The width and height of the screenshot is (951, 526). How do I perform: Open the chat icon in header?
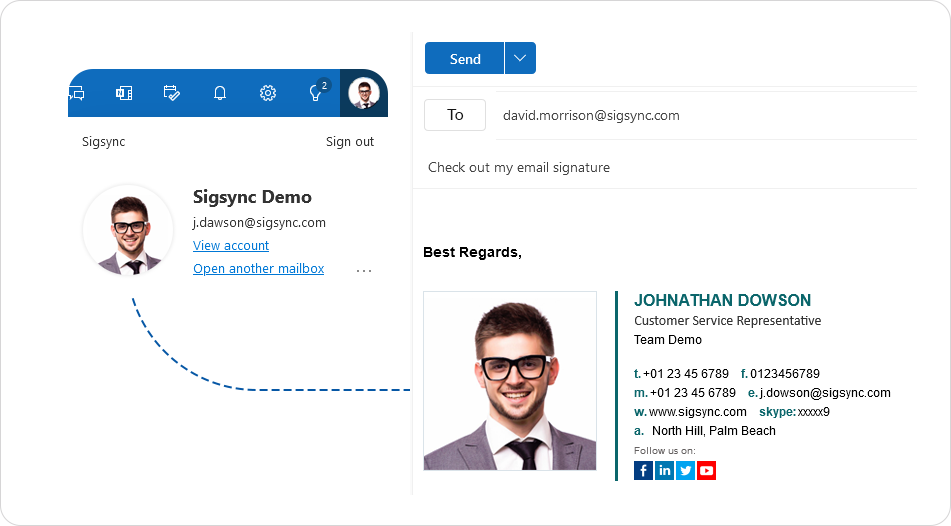pos(76,93)
